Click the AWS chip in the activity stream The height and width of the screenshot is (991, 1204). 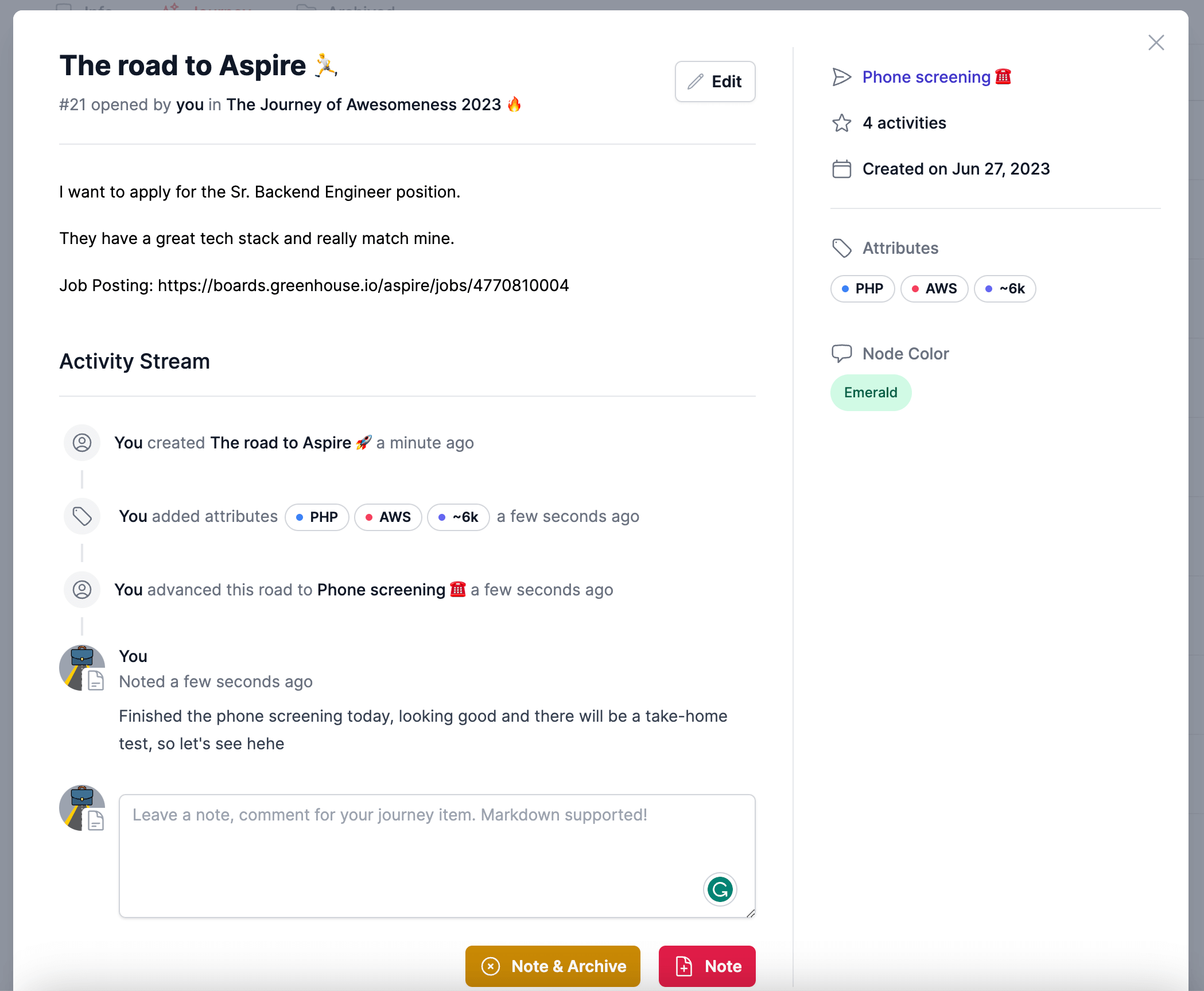click(388, 517)
